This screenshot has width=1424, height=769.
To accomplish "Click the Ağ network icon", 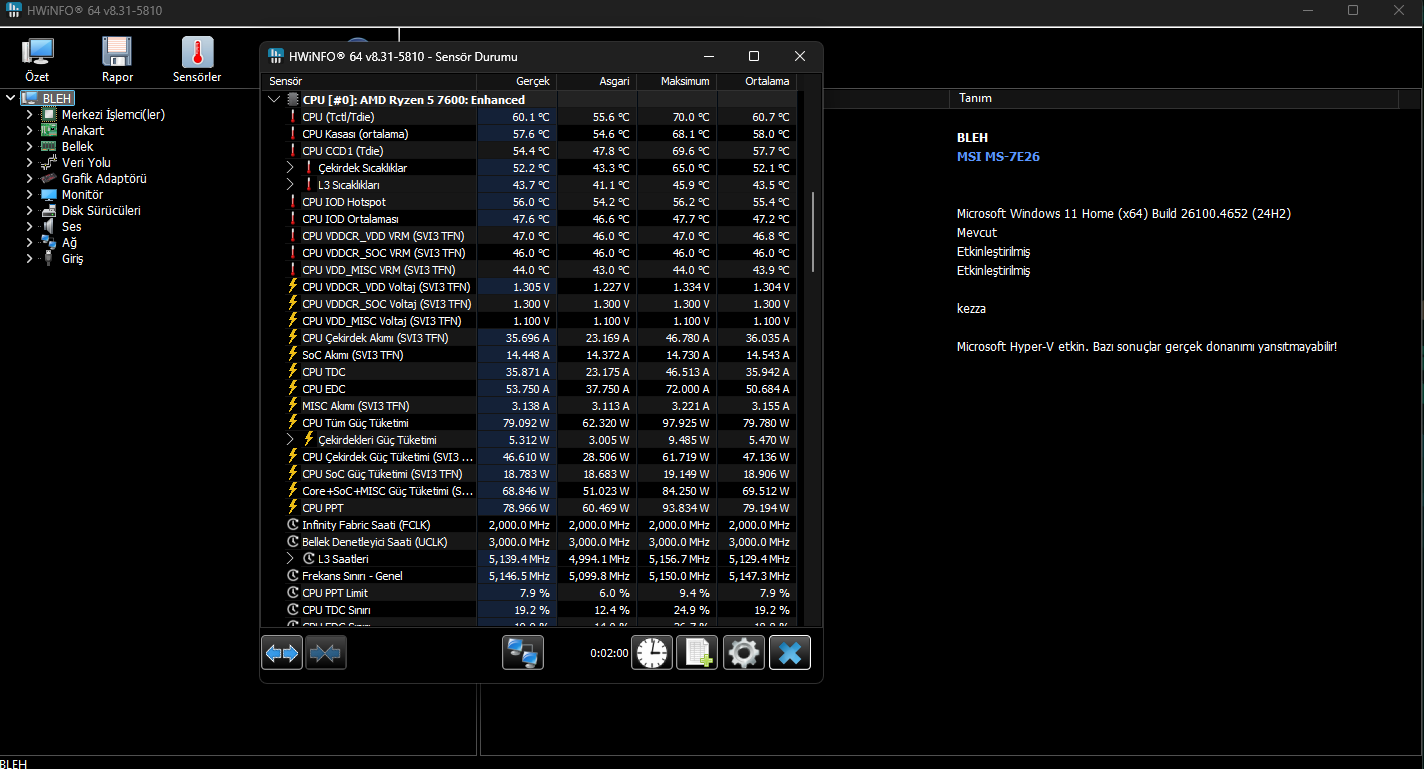I will (x=48, y=242).
